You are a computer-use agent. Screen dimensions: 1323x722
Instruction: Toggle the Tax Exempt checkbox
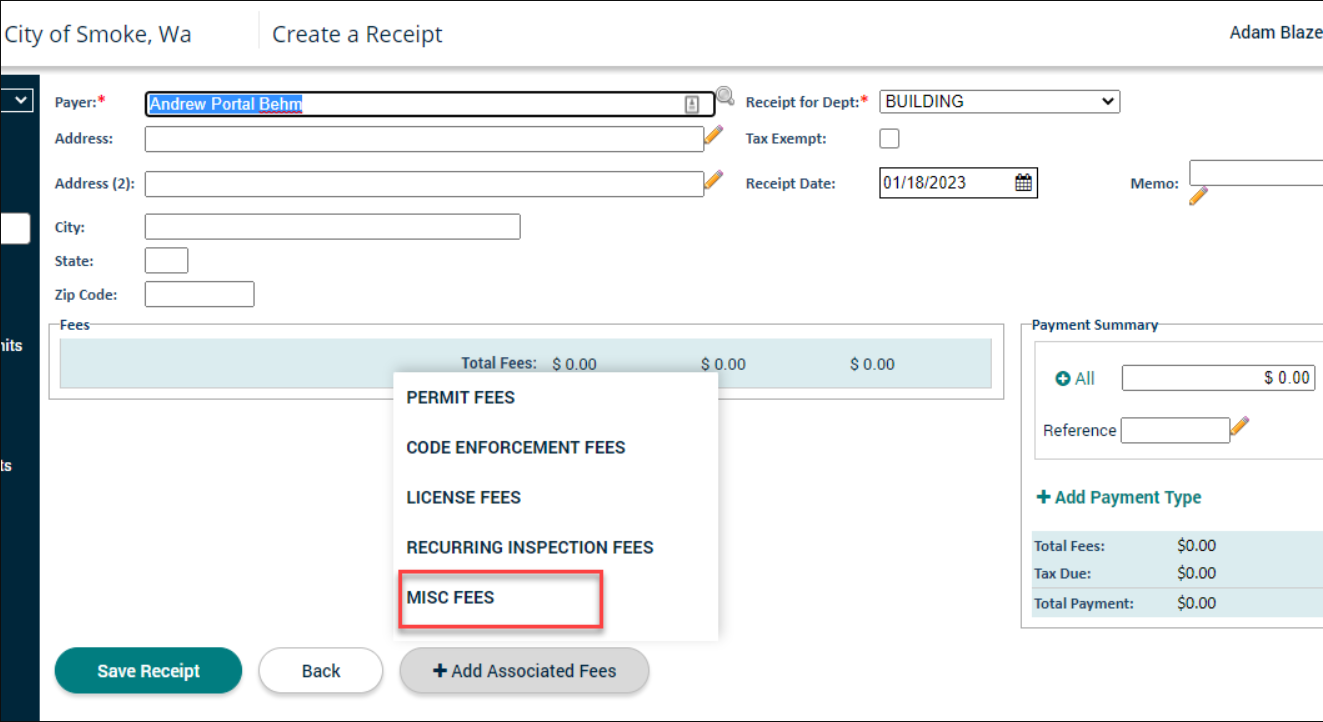click(x=889, y=139)
